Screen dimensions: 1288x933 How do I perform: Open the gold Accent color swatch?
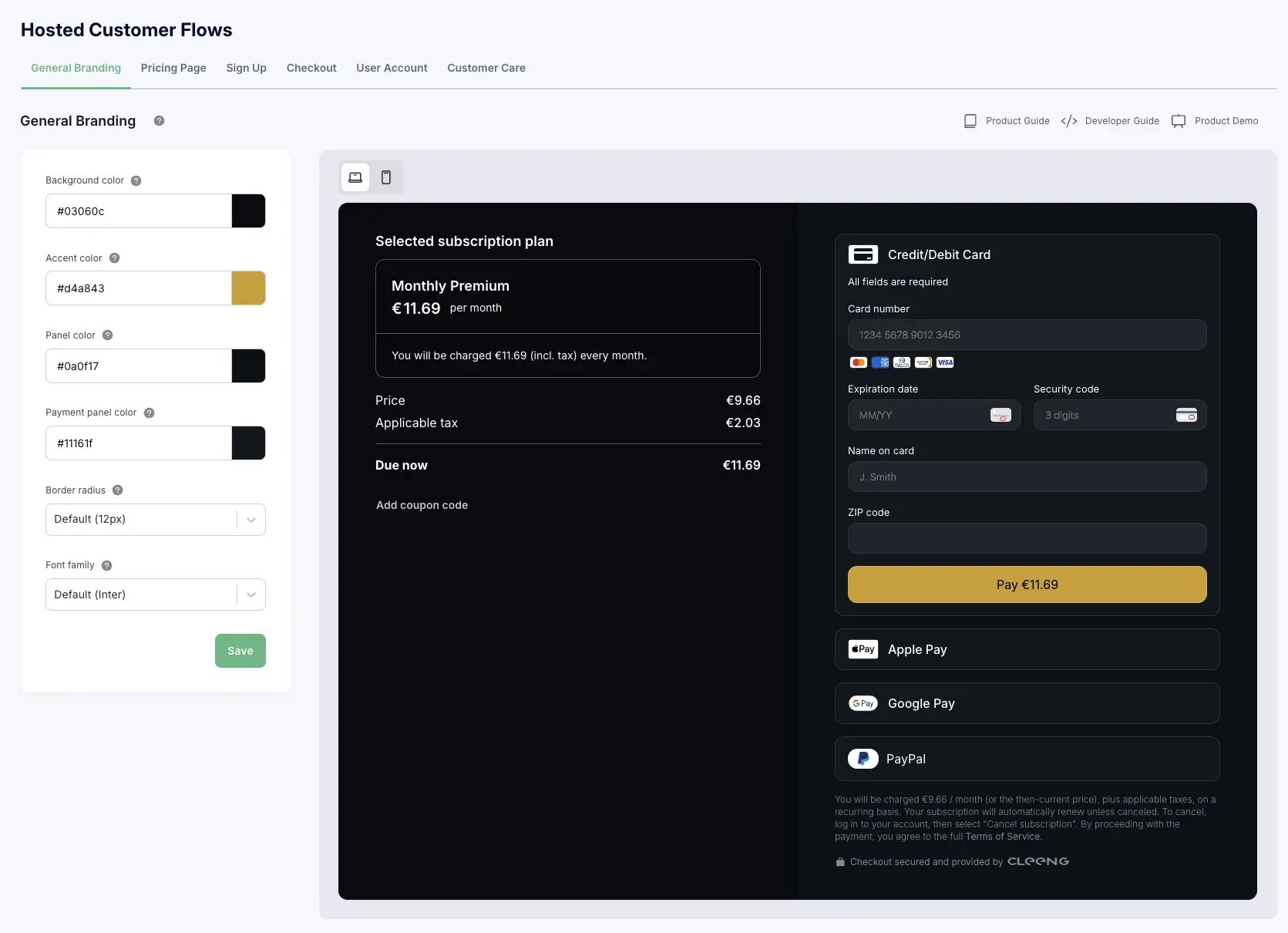tap(248, 288)
